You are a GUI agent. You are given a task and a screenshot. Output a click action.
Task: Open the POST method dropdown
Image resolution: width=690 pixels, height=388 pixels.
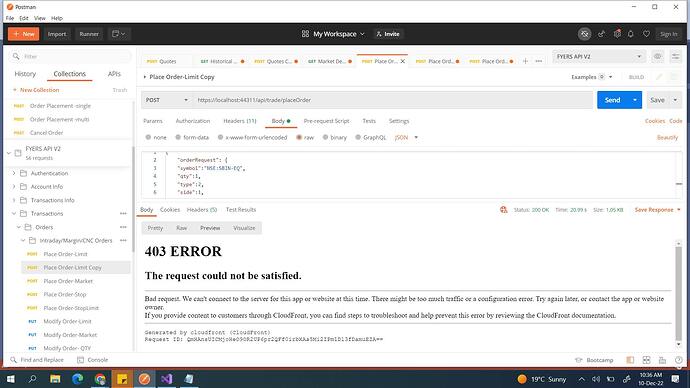click(166, 100)
